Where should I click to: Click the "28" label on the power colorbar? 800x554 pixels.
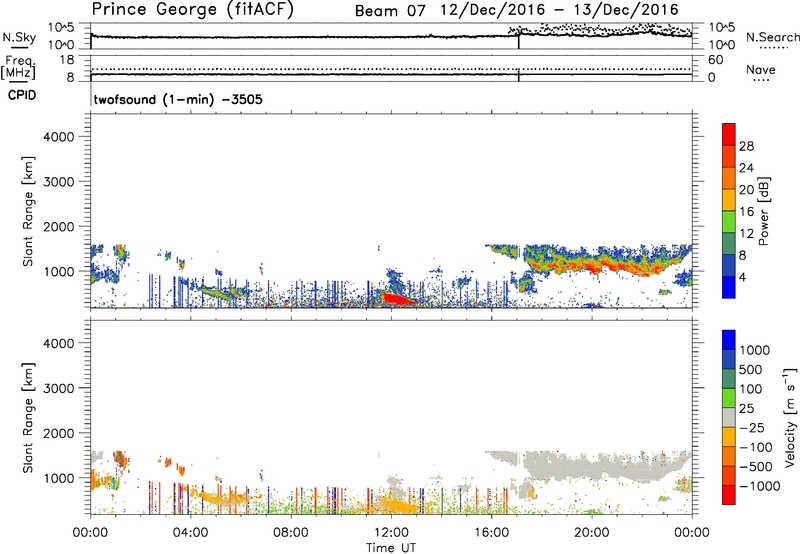tap(746, 146)
